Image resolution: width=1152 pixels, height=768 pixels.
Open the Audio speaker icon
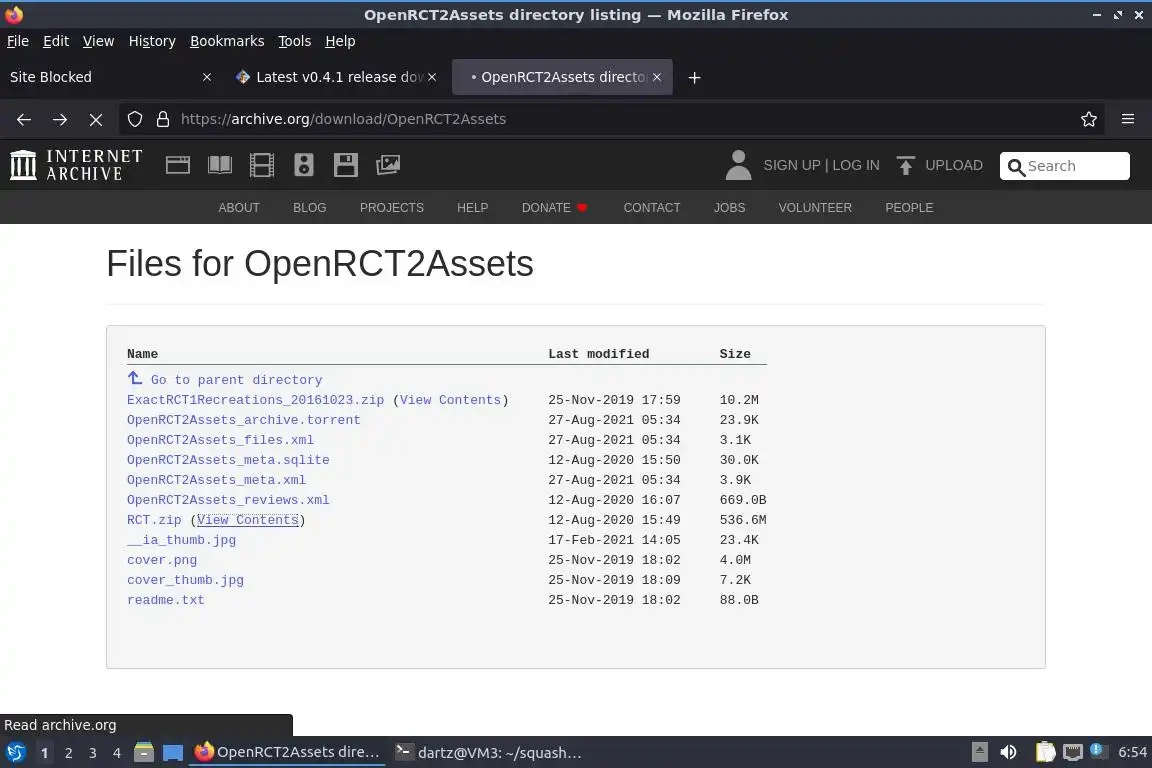(303, 165)
